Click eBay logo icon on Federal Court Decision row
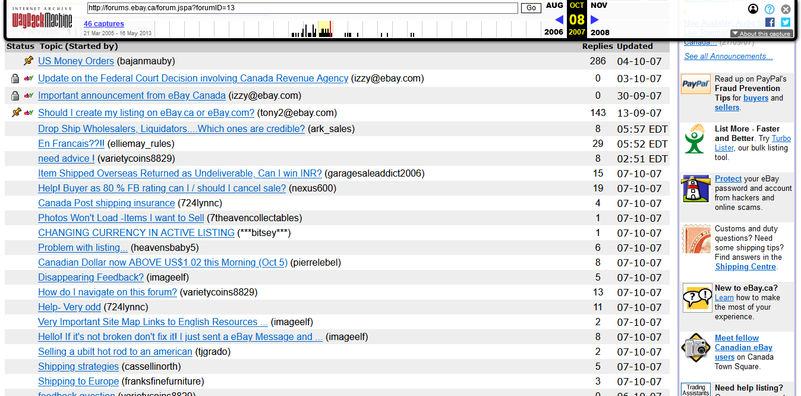 [29, 79]
